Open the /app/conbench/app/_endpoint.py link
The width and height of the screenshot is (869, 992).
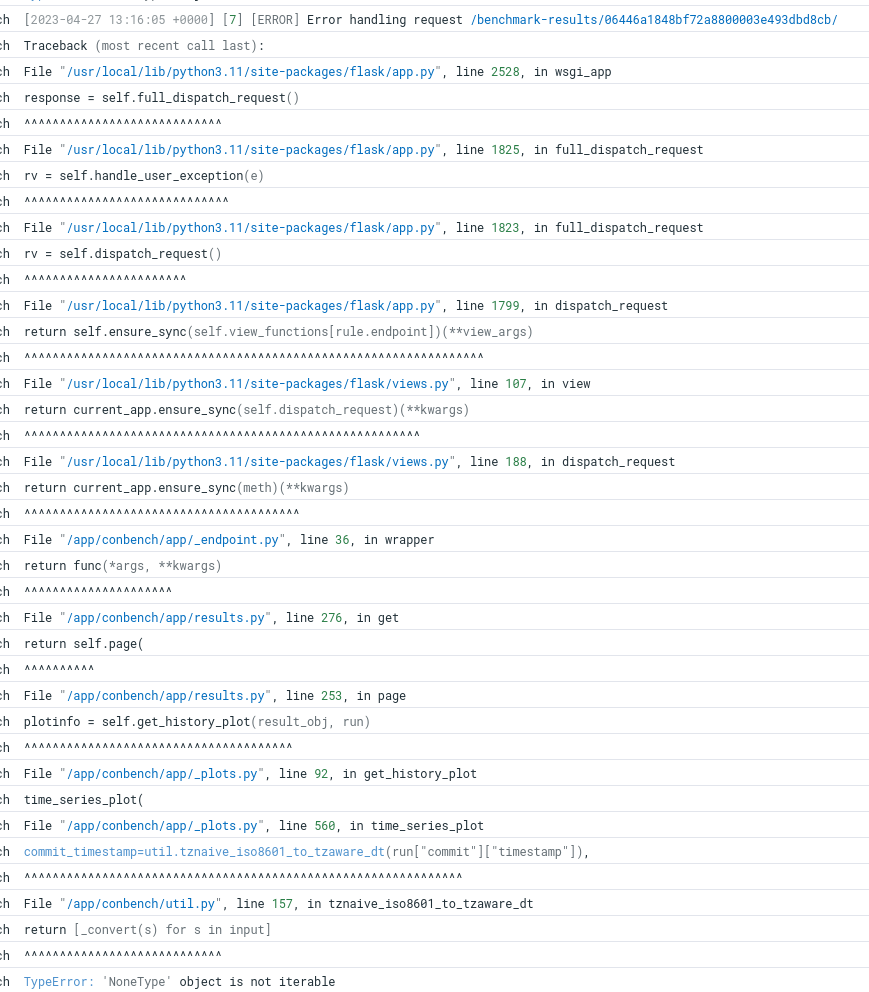coord(172,539)
